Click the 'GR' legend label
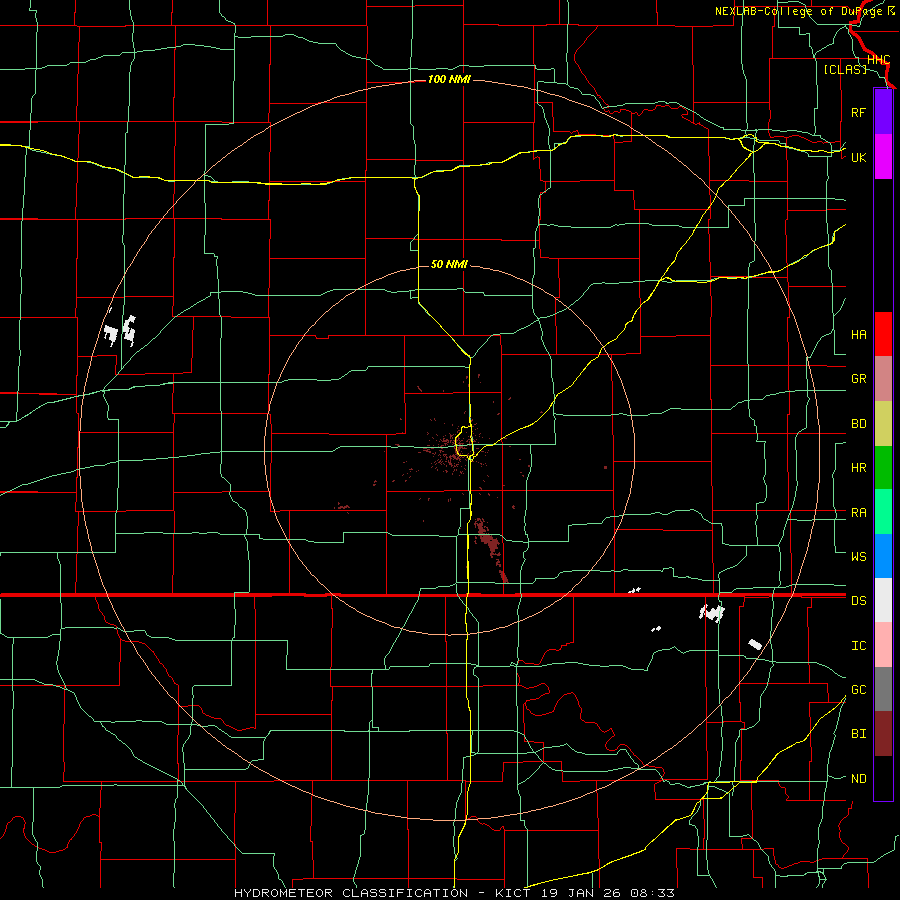This screenshot has height=900, width=900. 858,379
